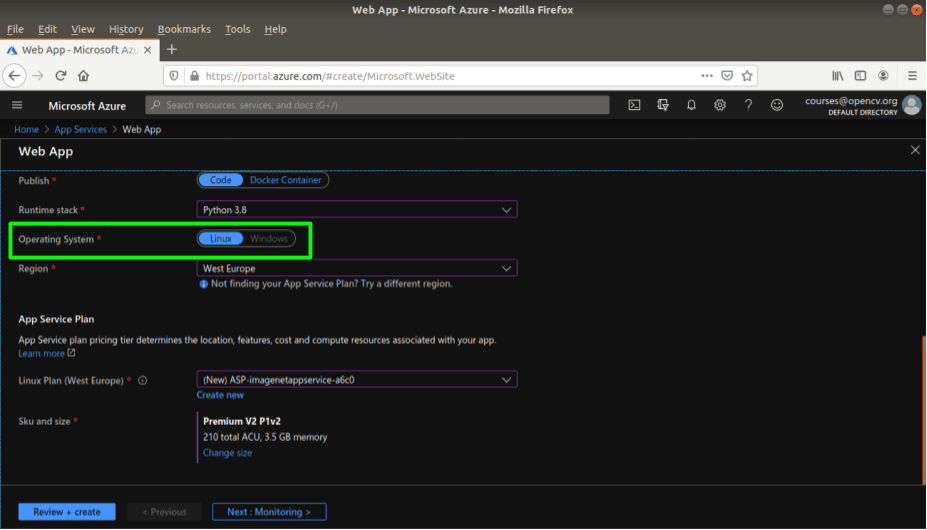Image resolution: width=927 pixels, height=530 pixels.
Task: Open the Azure portal hamburger menu
Action: point(17,105)
